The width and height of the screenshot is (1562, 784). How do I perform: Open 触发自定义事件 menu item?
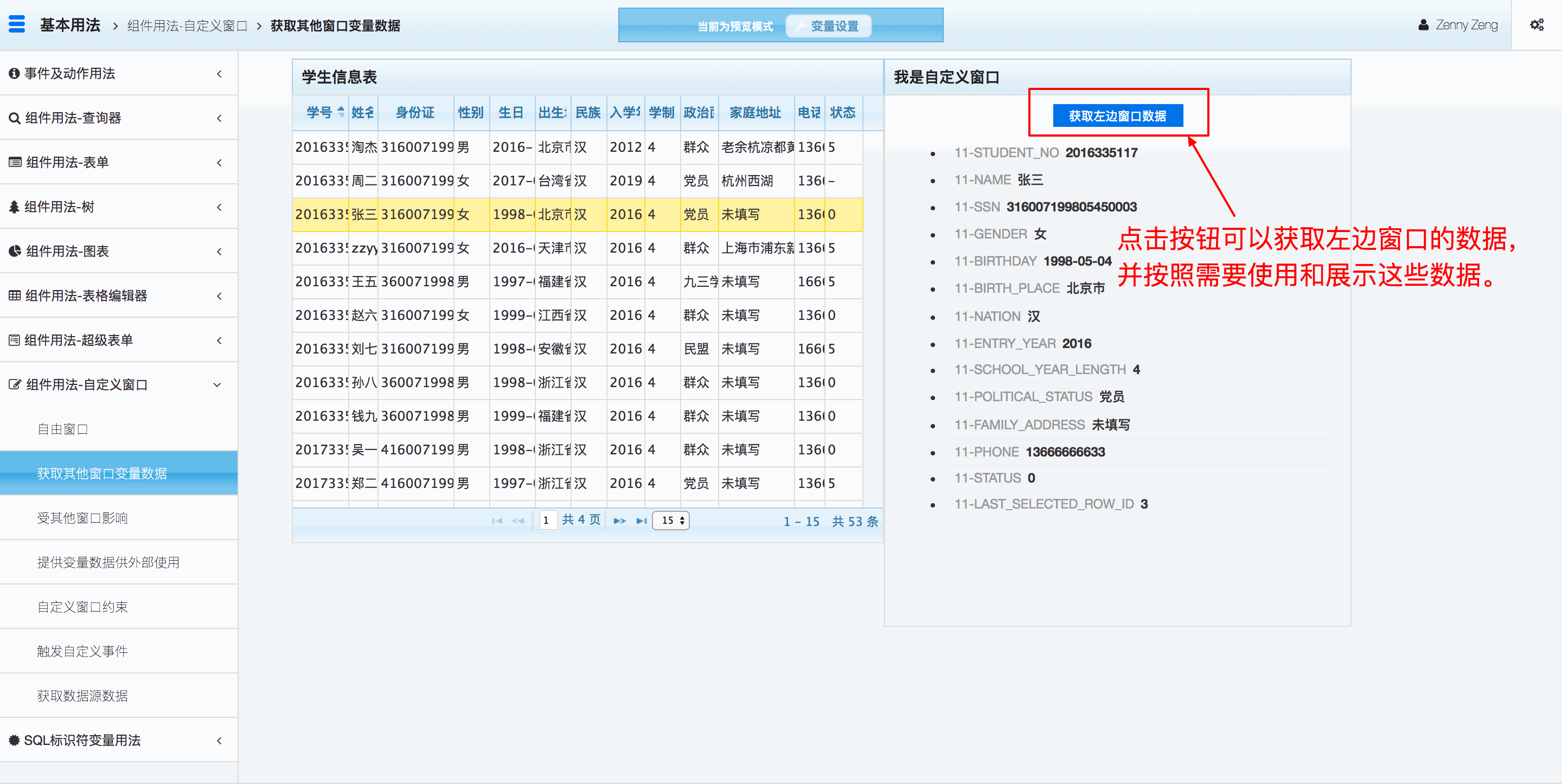[82, 651]
